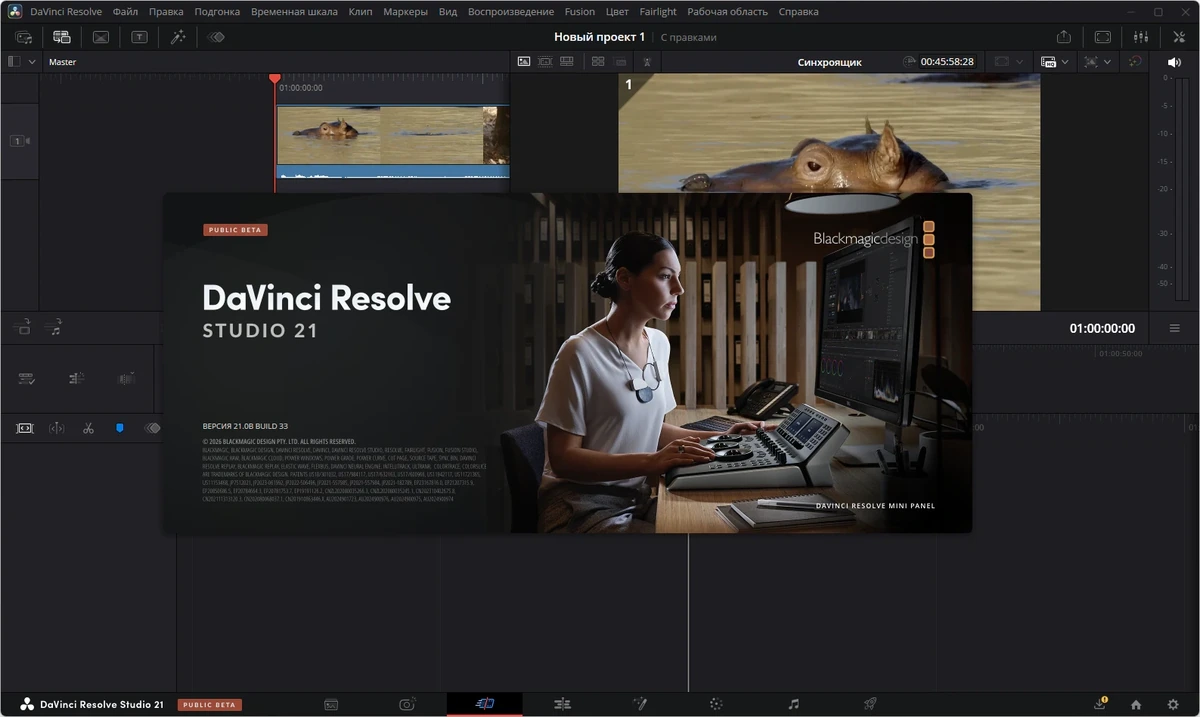Click the add audio track icon
This screenshot has width=1200, height=717.
[x=54, y=327]
